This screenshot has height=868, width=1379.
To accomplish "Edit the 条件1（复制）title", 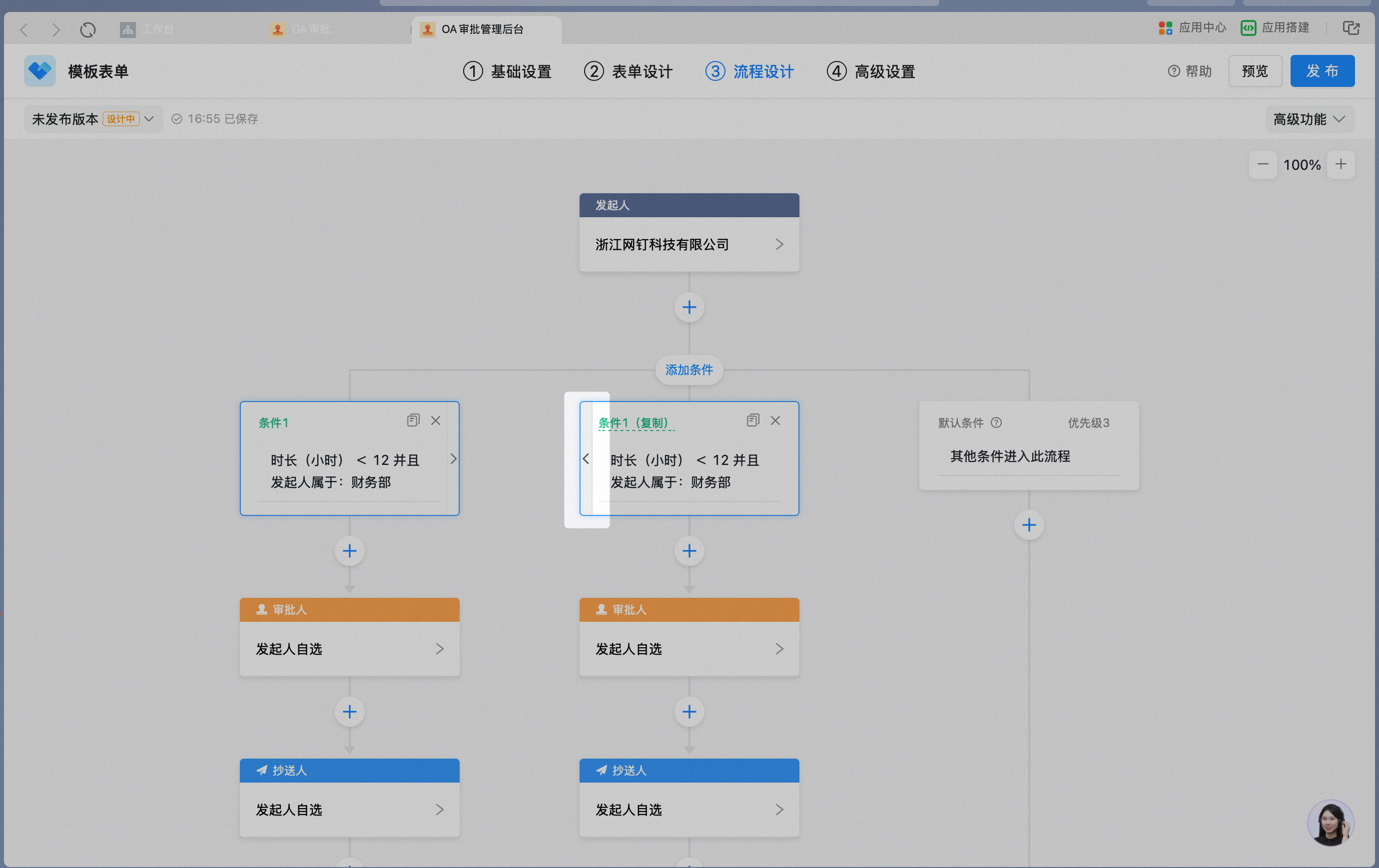I will click(x=636, y=423).
